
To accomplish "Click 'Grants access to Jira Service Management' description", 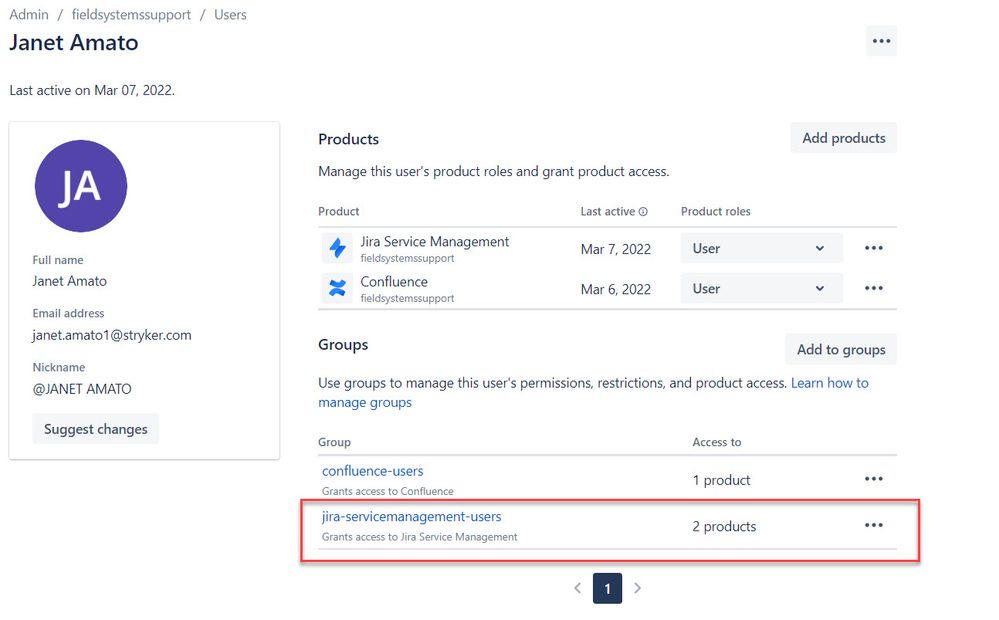I will [x=419, y=537].
